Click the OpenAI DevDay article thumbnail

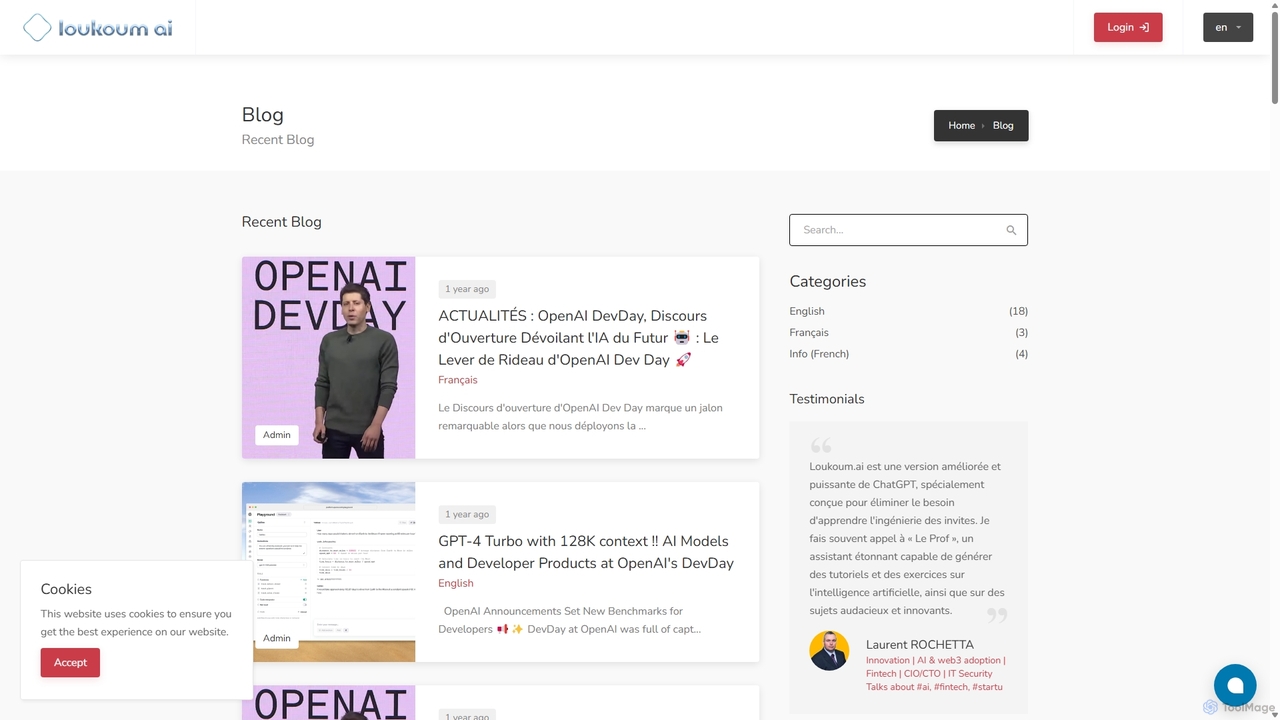328,357
